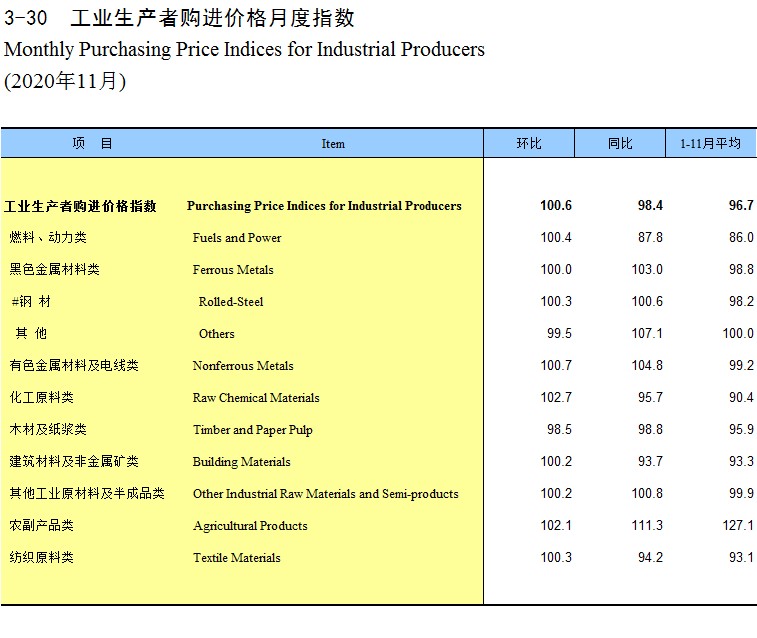Click the '纺织原料类' row label
Viewport: 757px width, 638px height.
pos(42,557)
